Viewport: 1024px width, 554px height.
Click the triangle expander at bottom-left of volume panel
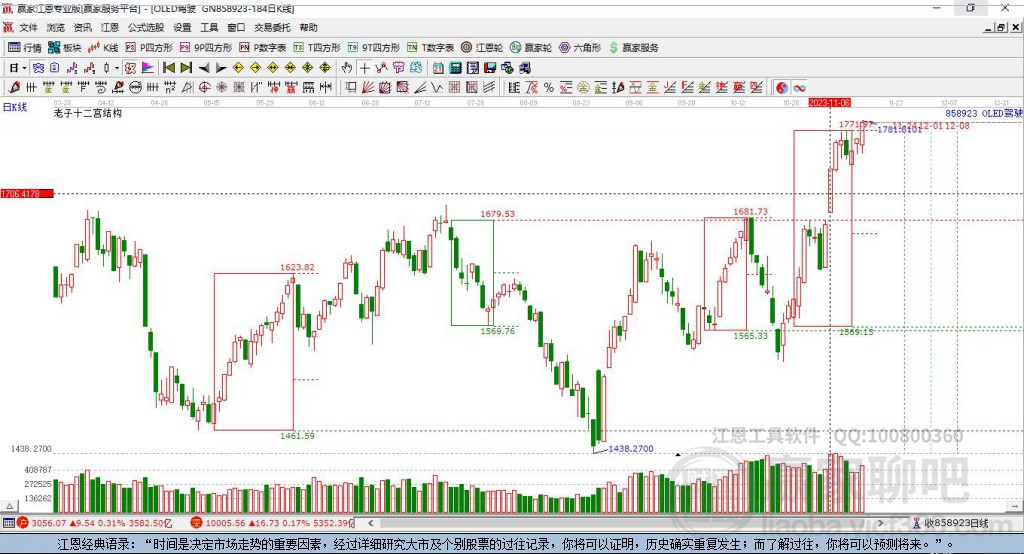coord(9,506)
